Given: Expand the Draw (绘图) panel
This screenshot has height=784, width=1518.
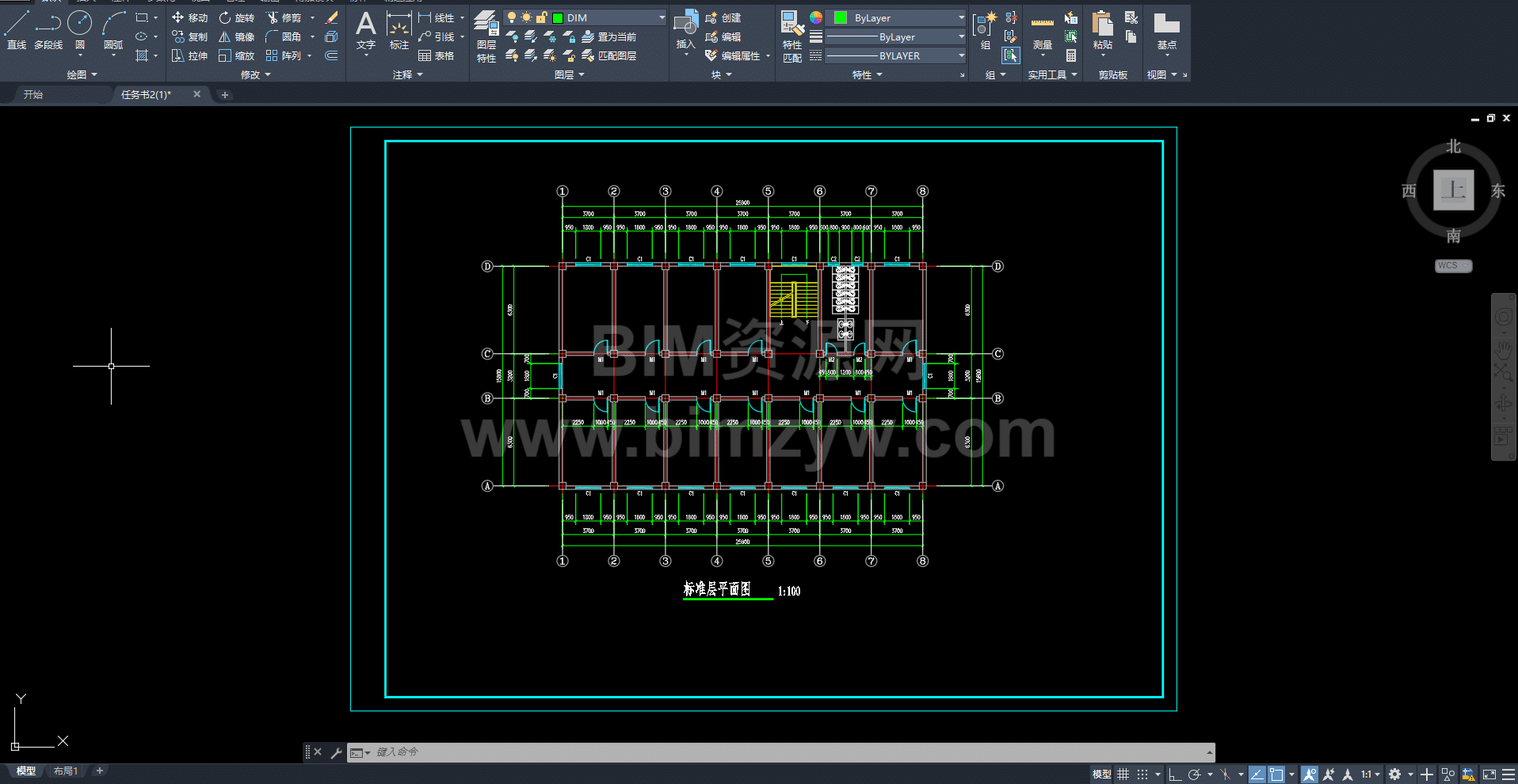Looking at the screenshot, I should pyautogui.click(x=82, y=74).
